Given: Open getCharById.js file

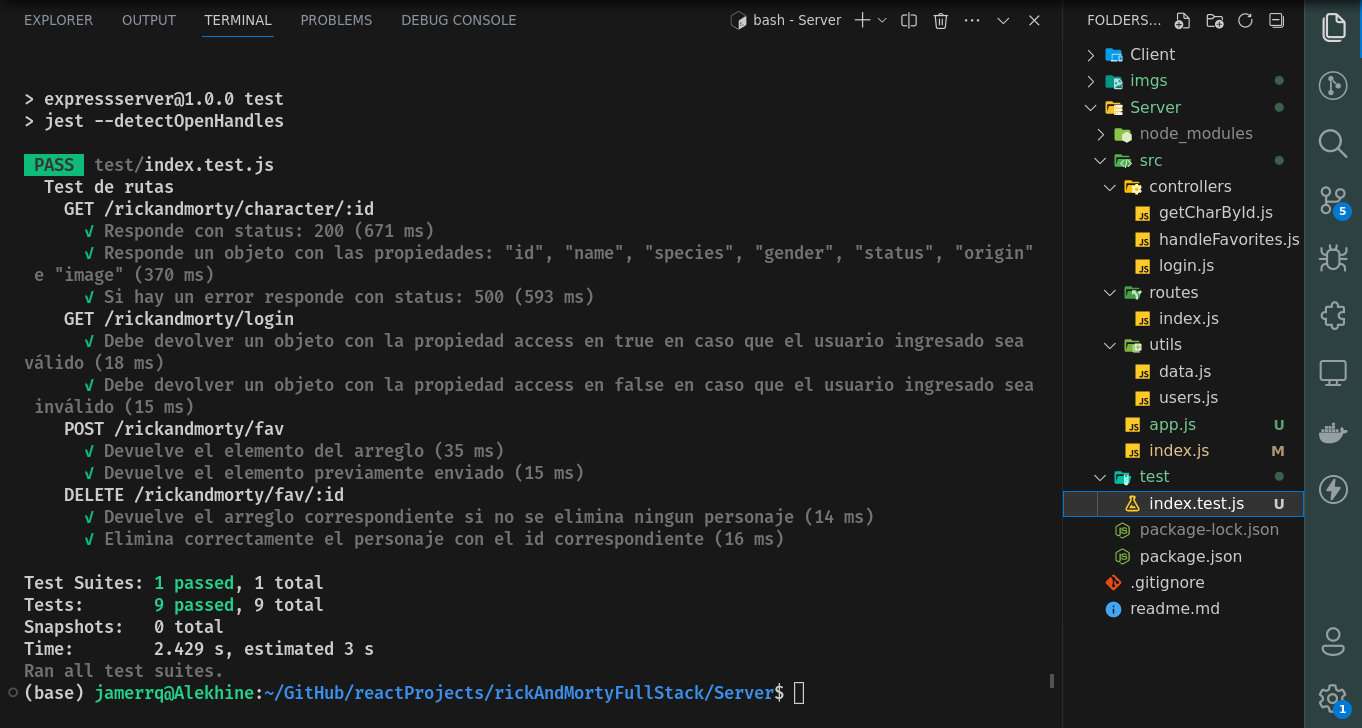Looking at the screenshot, I should click(x=1215, y=212).
